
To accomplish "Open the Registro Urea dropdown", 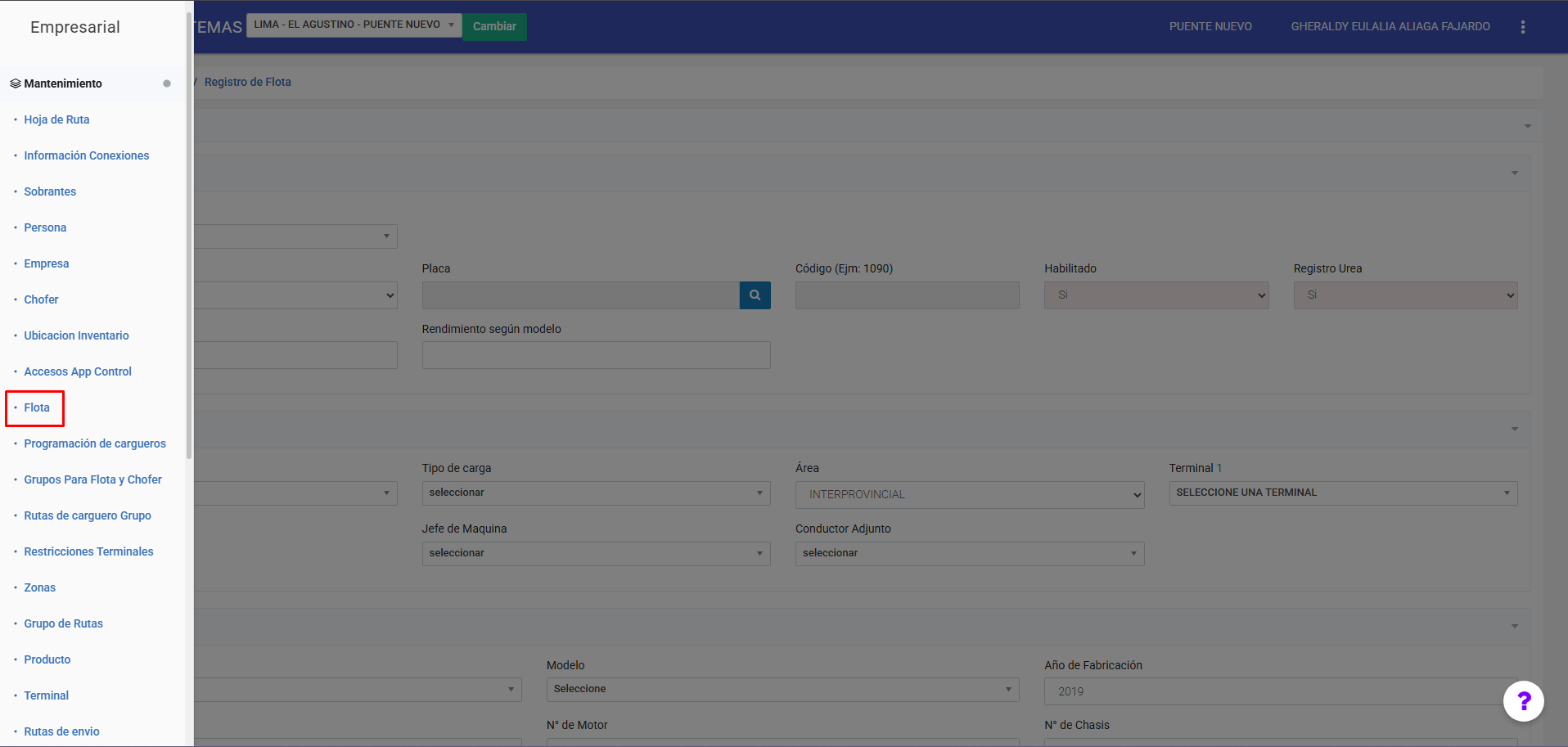I will [1404, 295].
